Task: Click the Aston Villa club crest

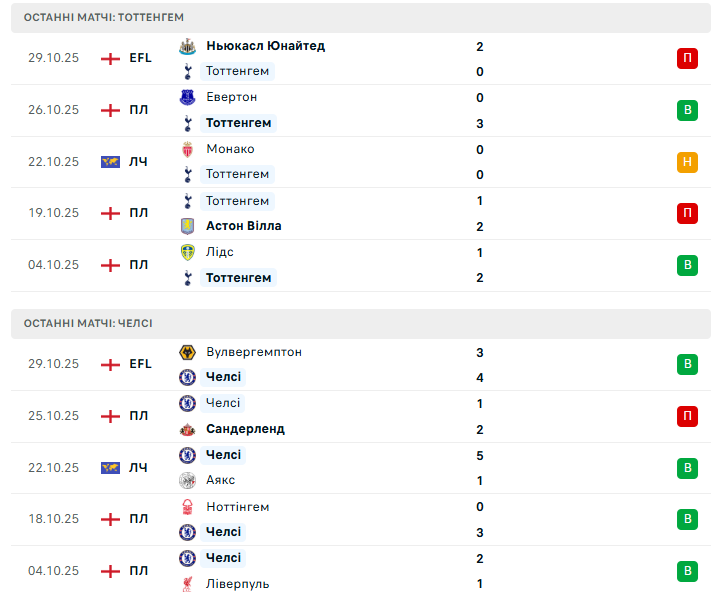Action: click(x=186, y=226)
